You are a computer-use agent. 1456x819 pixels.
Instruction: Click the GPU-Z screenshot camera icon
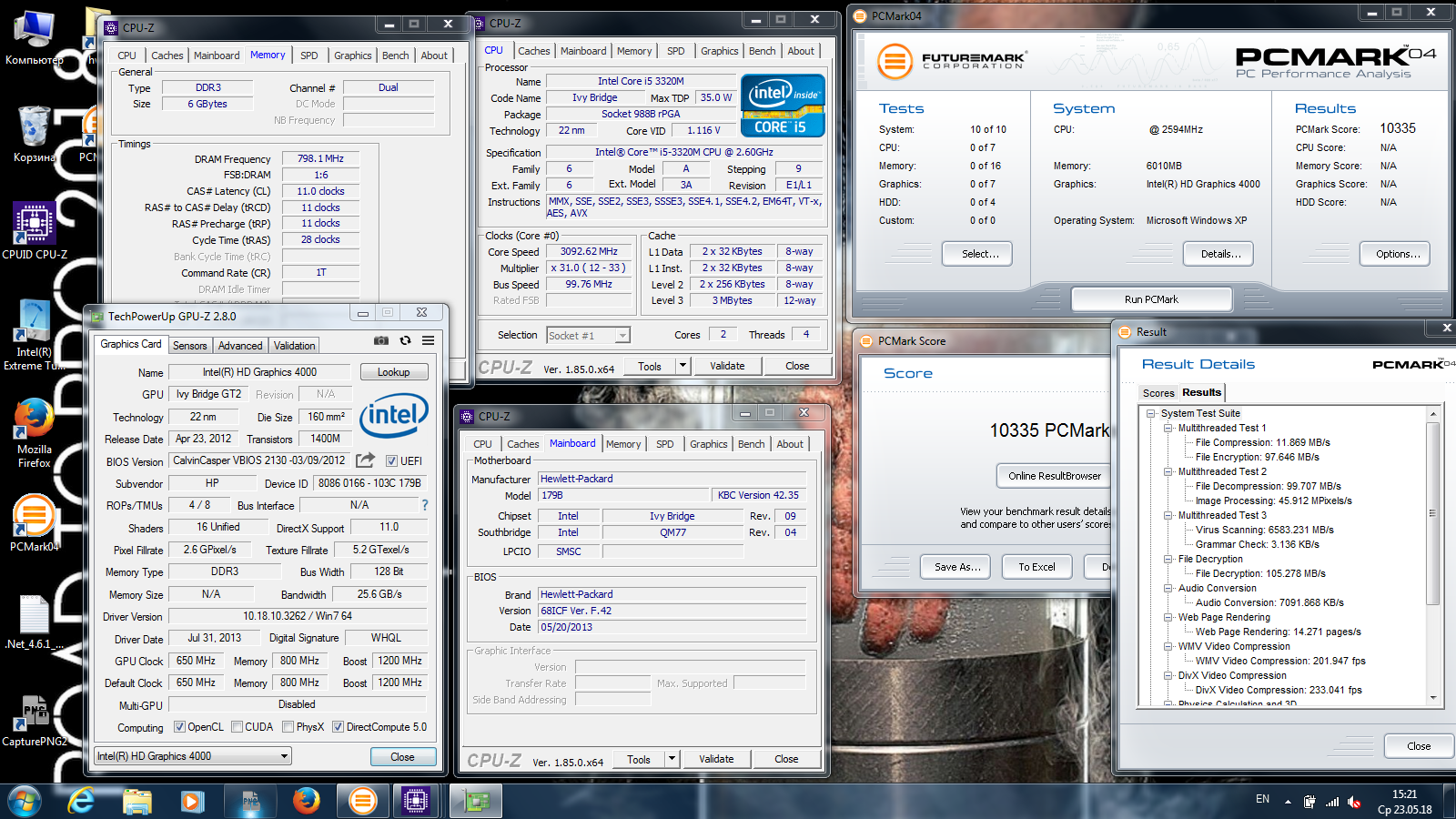pos(381,340)
